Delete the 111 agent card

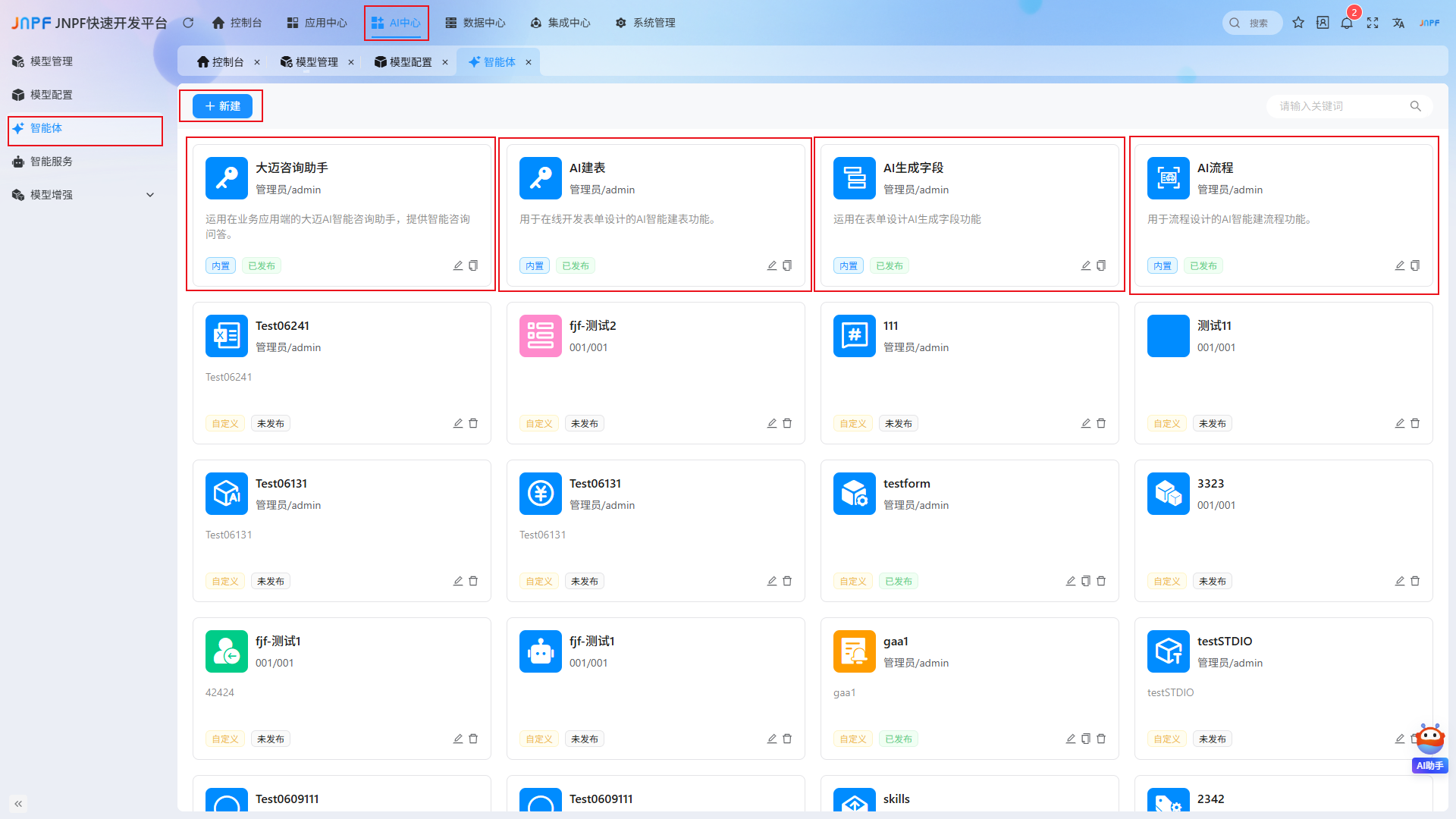click(x=1101, y=423)
